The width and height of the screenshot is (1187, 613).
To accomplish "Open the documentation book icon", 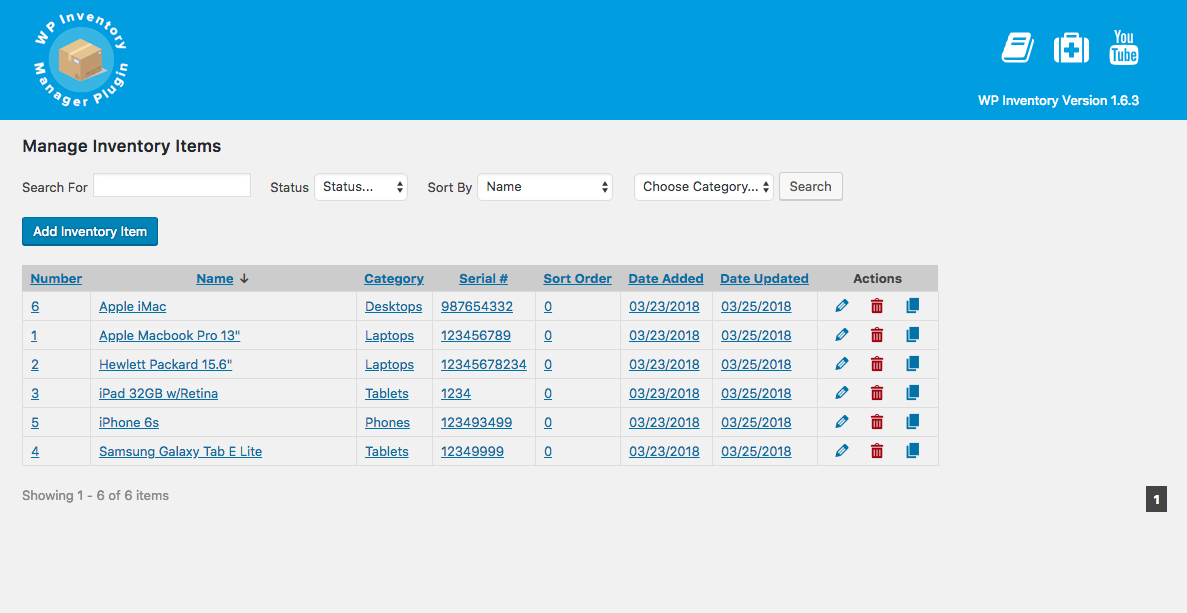I will point(1017,48).
